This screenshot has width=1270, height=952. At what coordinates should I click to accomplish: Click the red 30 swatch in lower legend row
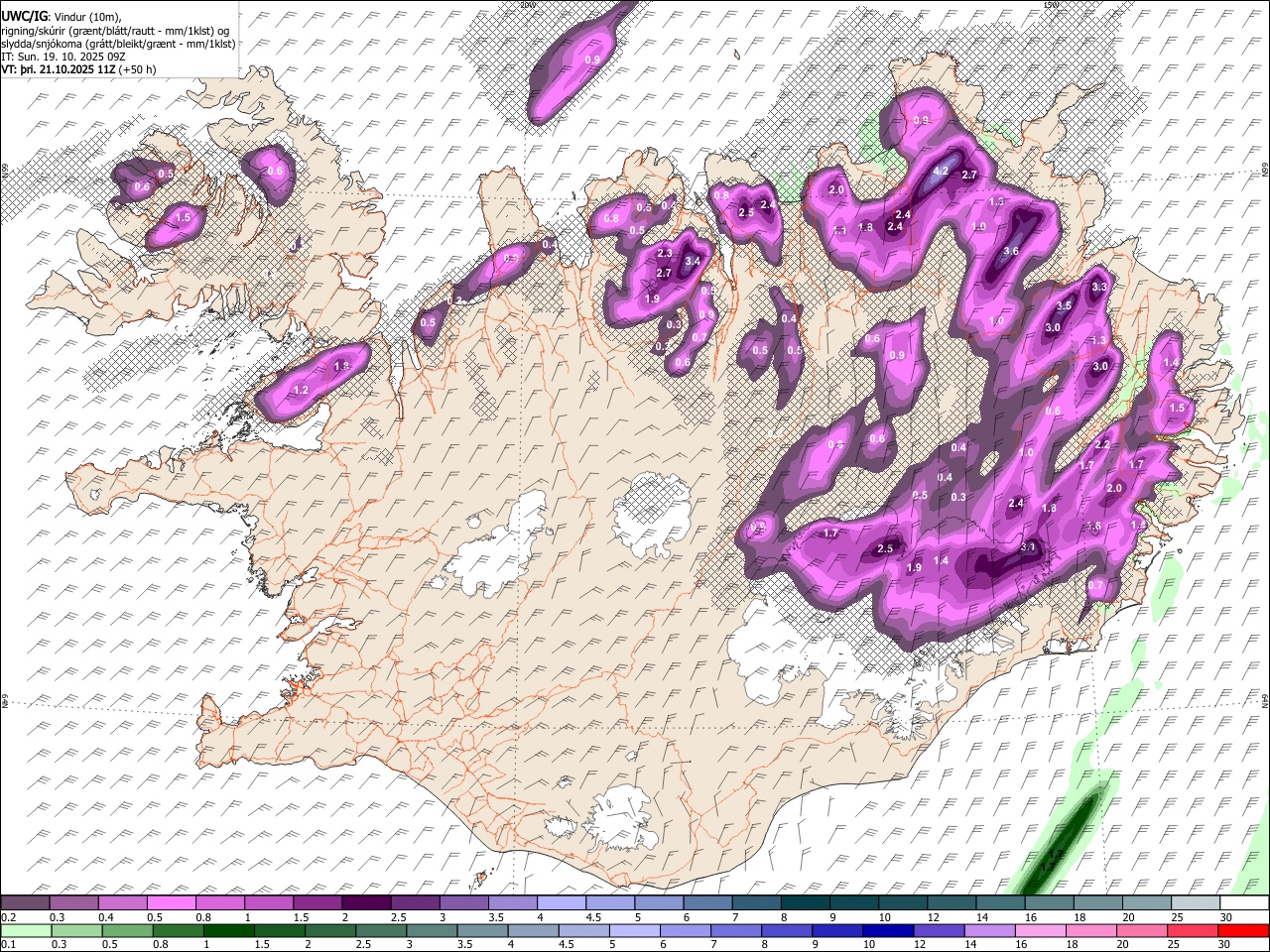(x=1244, y=930)
